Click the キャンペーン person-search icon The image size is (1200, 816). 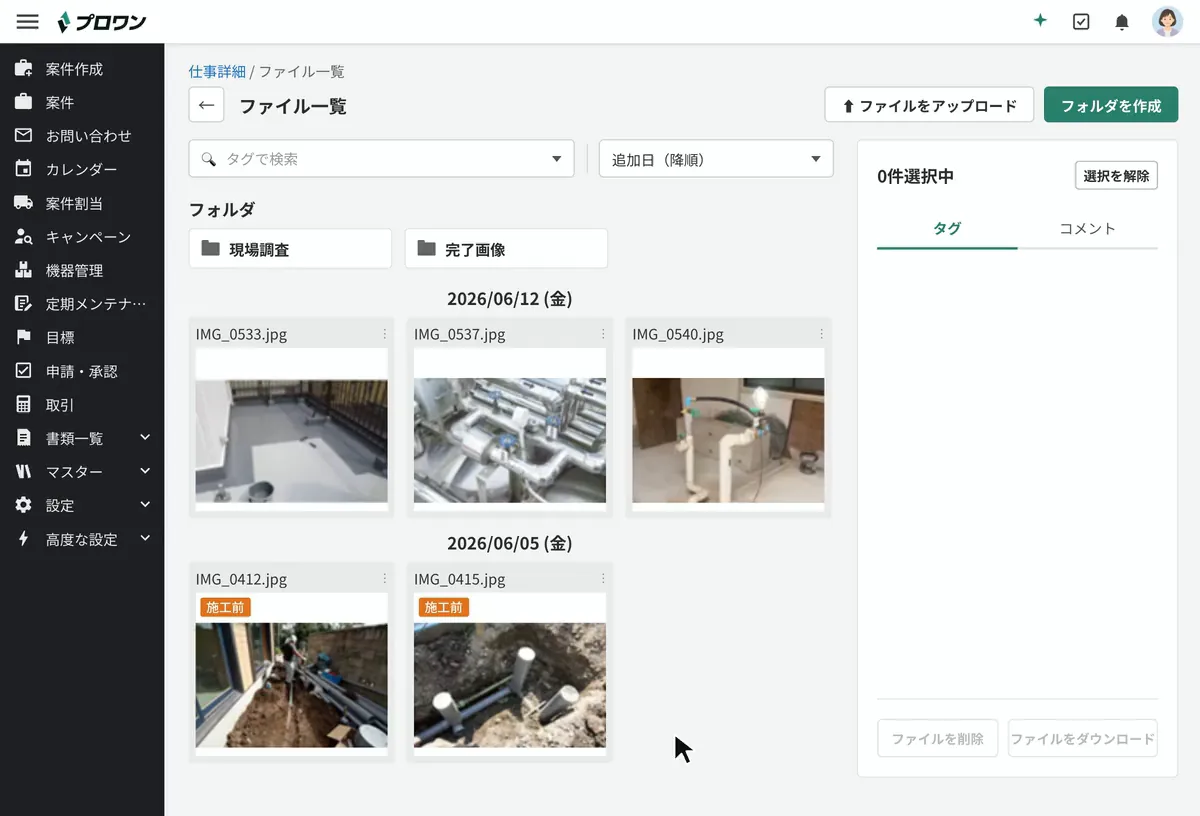pos(24,237)
